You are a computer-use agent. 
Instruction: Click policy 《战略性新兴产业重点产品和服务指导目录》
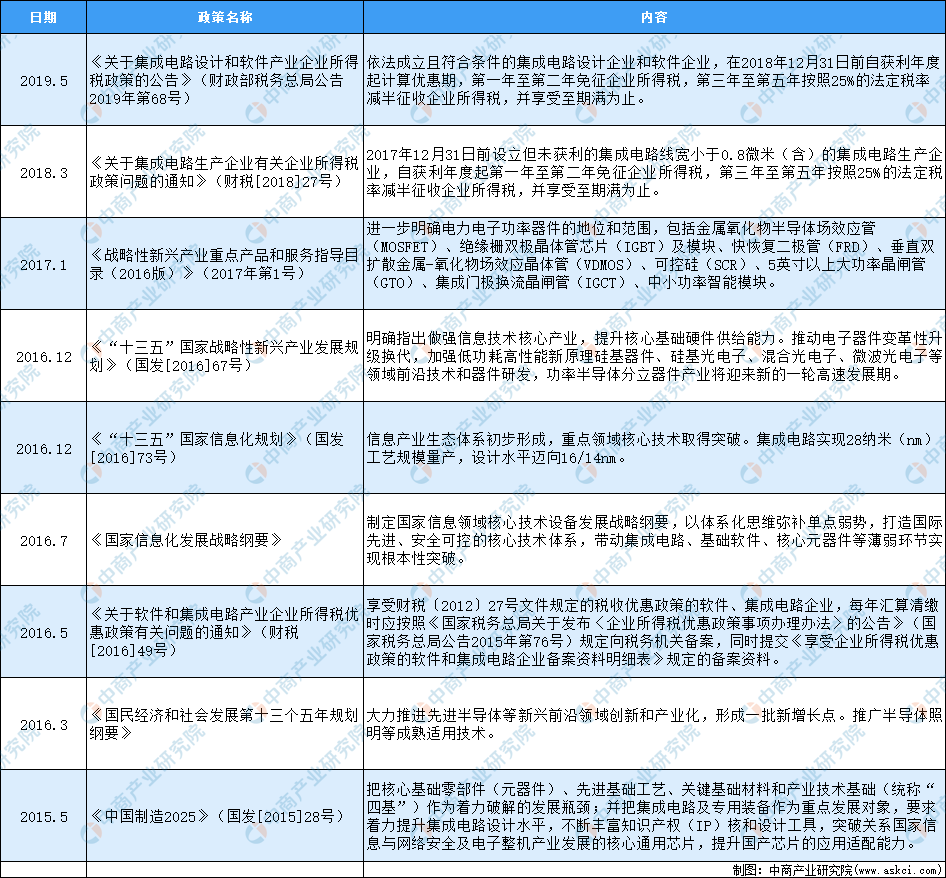pos(224,264)
